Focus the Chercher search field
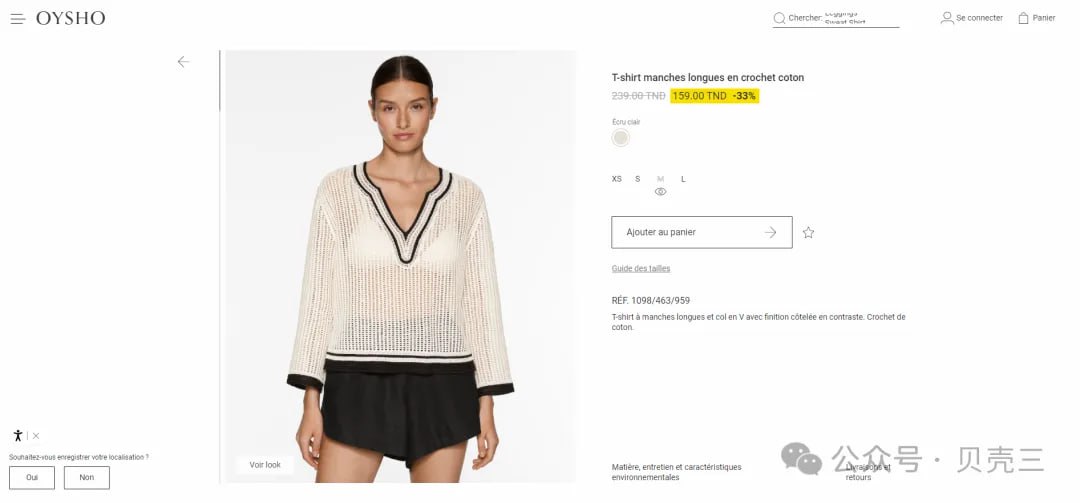Screen dimensions: 1080x503 pyautogui.click(x=835, y=19)
